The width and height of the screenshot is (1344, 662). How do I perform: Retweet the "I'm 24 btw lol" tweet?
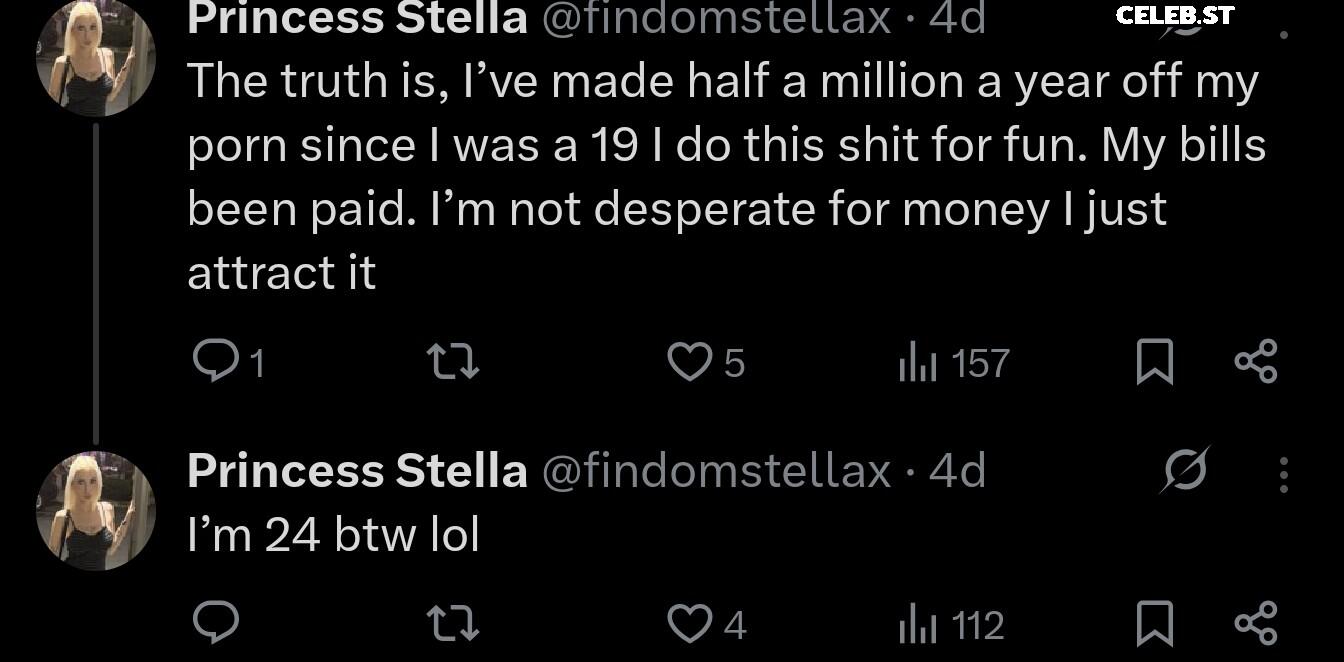[x=452, y=624]
